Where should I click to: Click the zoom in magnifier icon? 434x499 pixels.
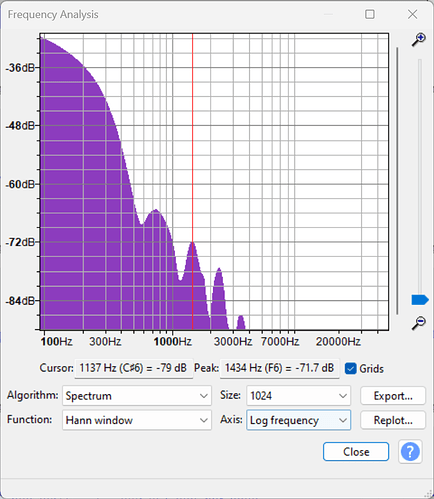tap(419, 40)
